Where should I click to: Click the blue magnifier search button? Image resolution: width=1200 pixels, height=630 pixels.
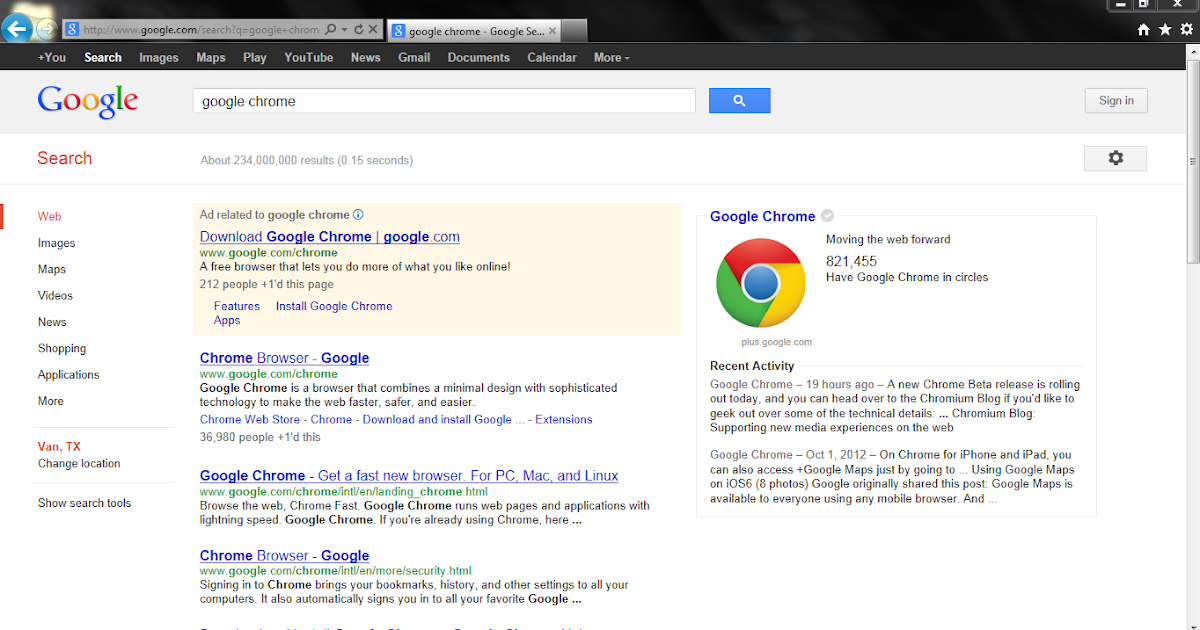(740, 101)
